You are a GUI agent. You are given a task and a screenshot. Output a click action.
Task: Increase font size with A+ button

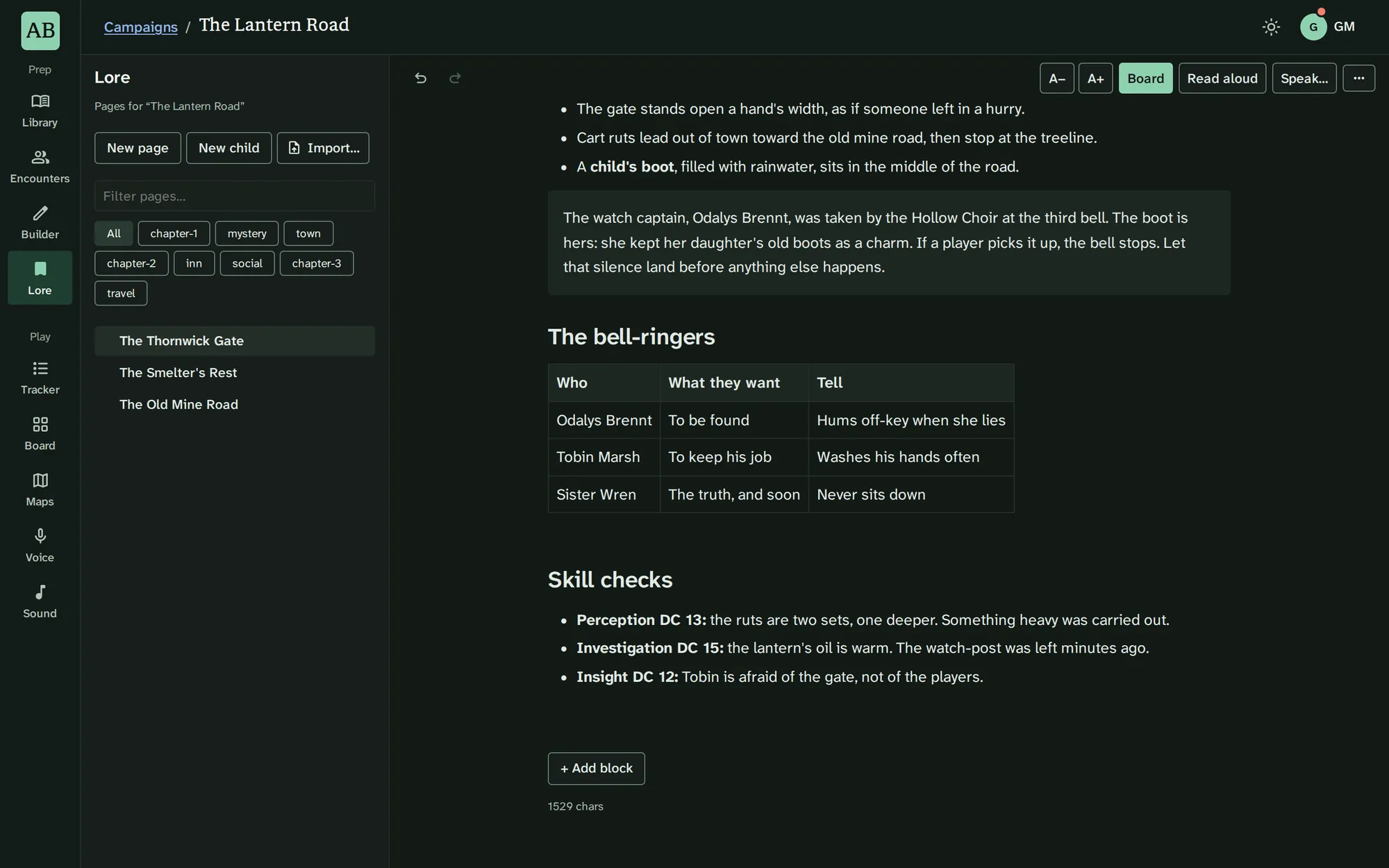(x=1095, y=78)
